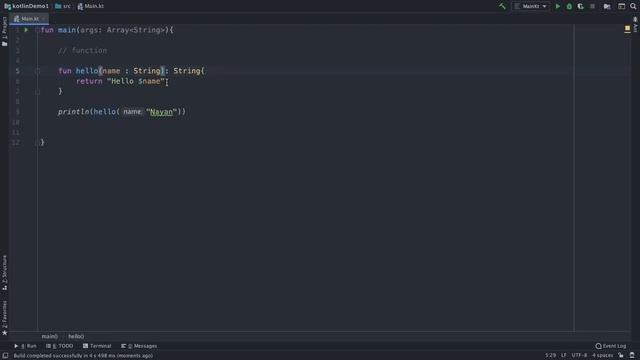Open Project Structure dialog icon

point(607,6)
